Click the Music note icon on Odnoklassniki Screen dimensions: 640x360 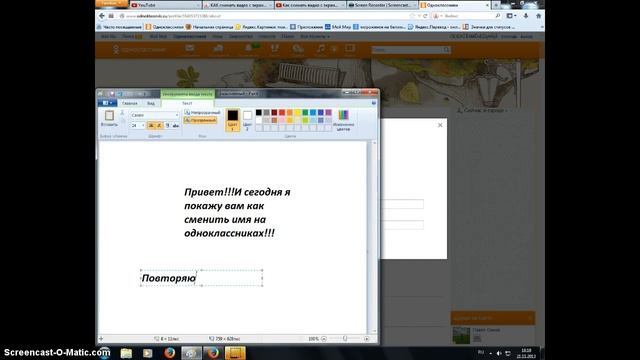[321, 49]
